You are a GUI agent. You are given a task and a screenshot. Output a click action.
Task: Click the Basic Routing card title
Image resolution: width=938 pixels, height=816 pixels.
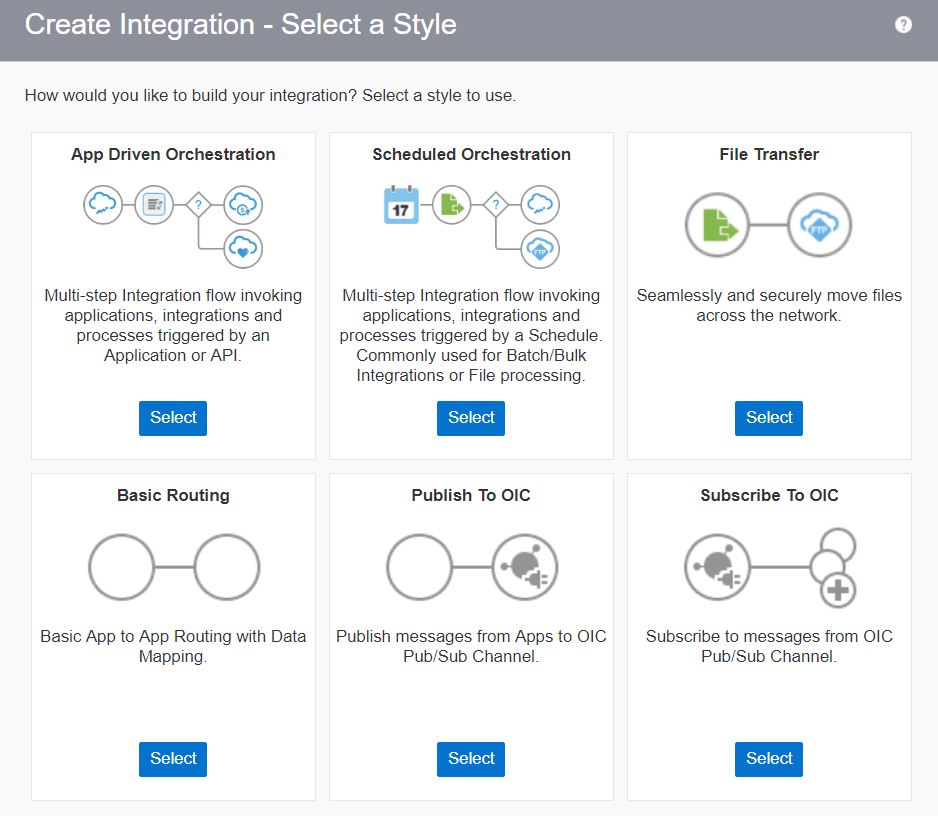173,495
